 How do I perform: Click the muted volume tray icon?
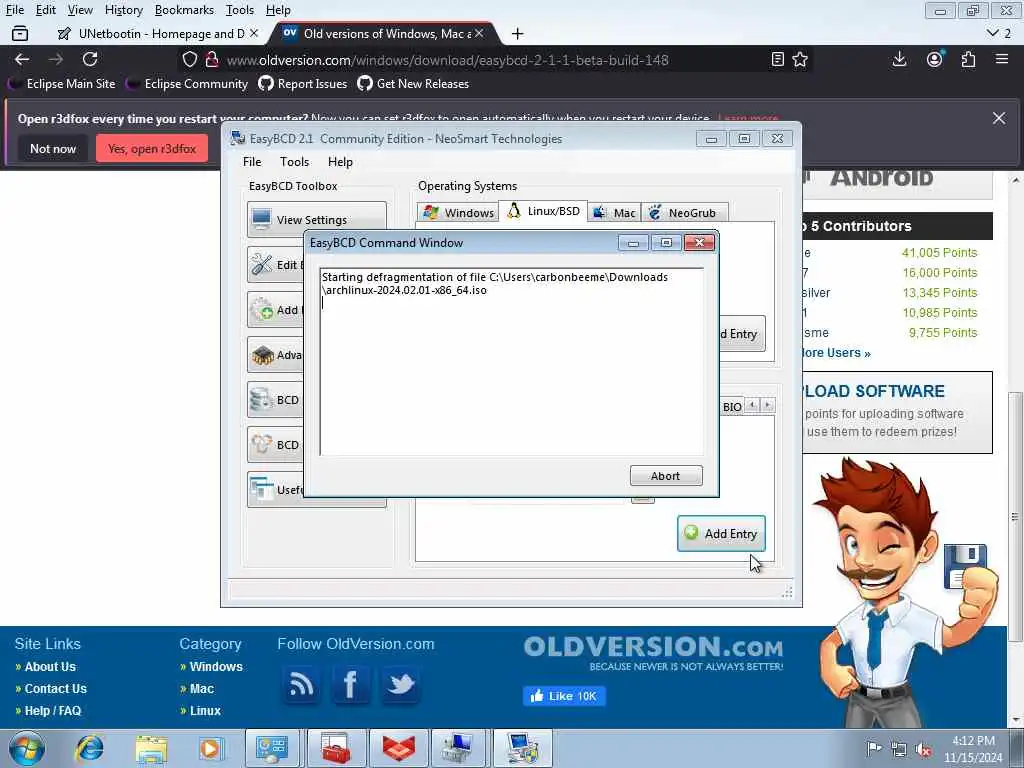(x=923, y=750)
